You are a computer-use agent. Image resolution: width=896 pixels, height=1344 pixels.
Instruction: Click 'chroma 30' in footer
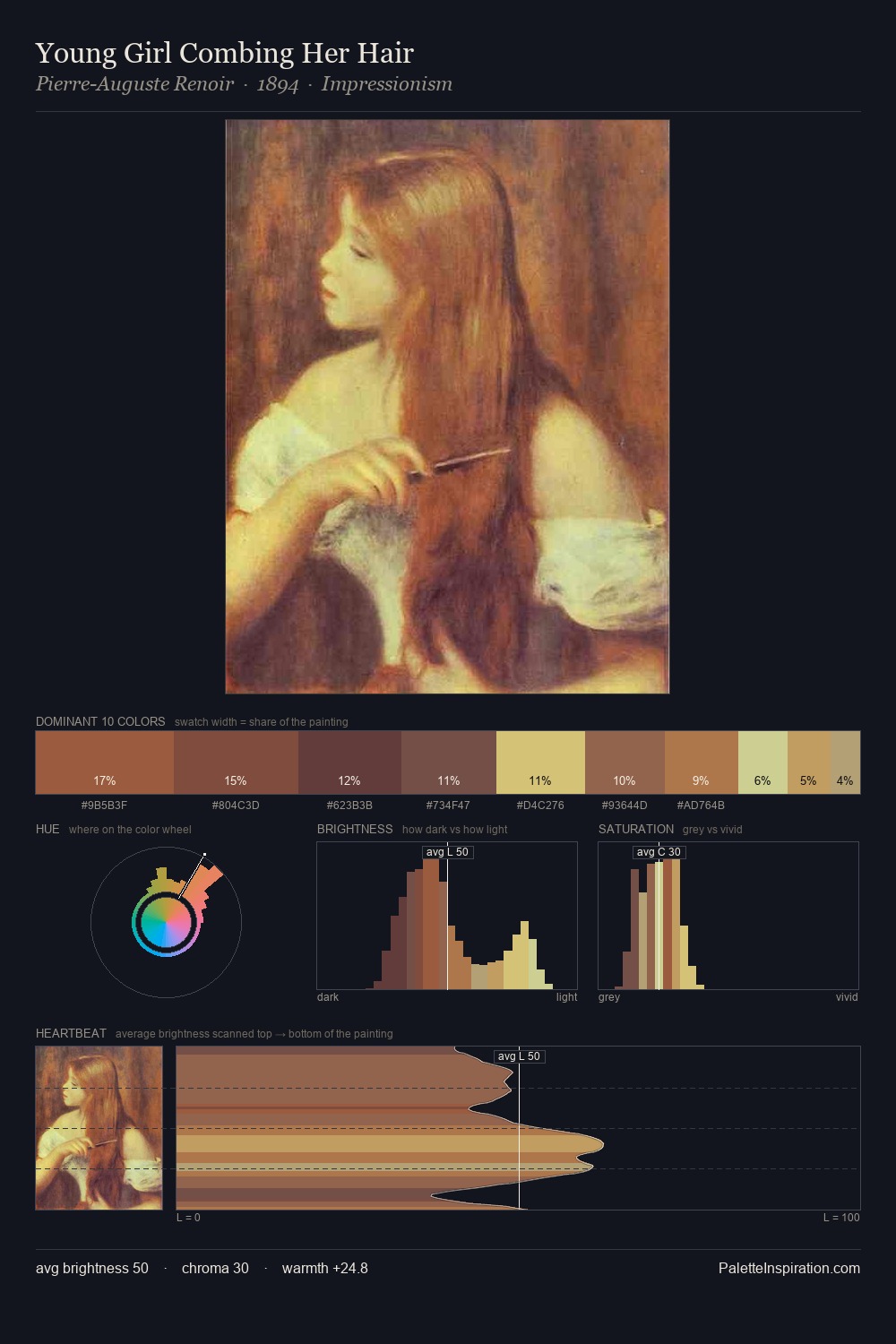tap(215, 1268)
